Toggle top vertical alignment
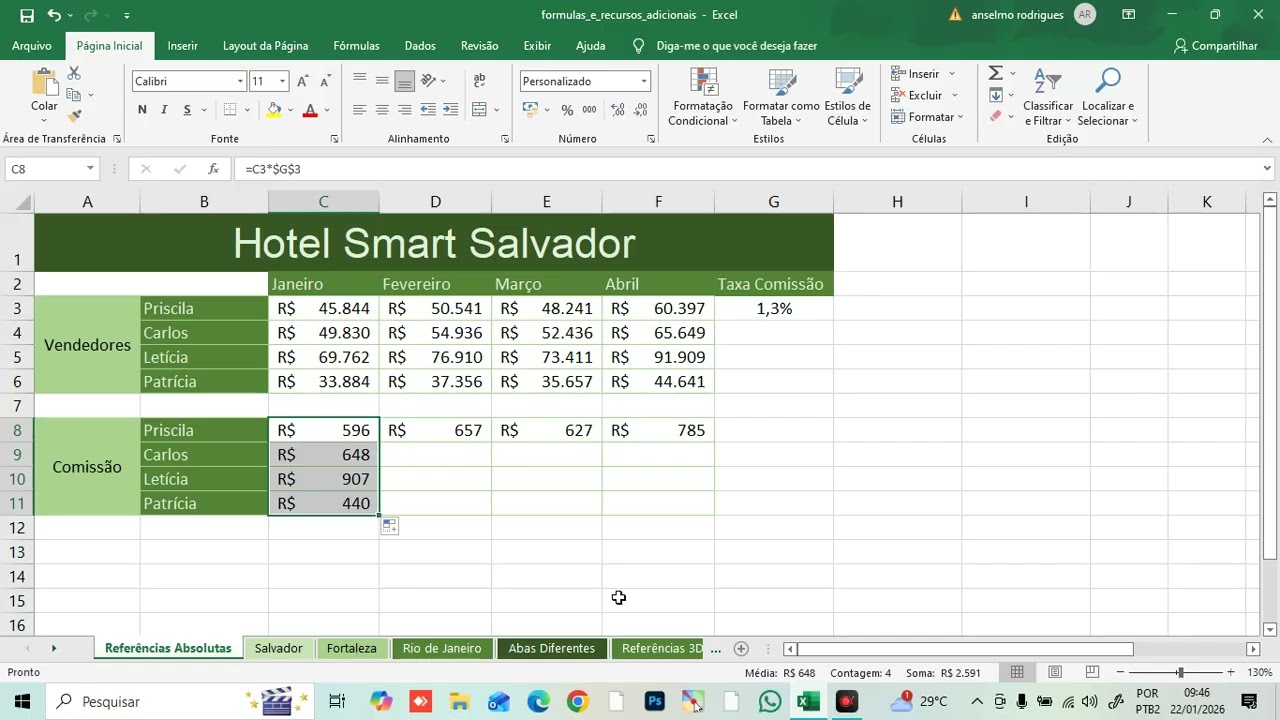Viewport: 1280px width, 720px height. pos(359,81)
